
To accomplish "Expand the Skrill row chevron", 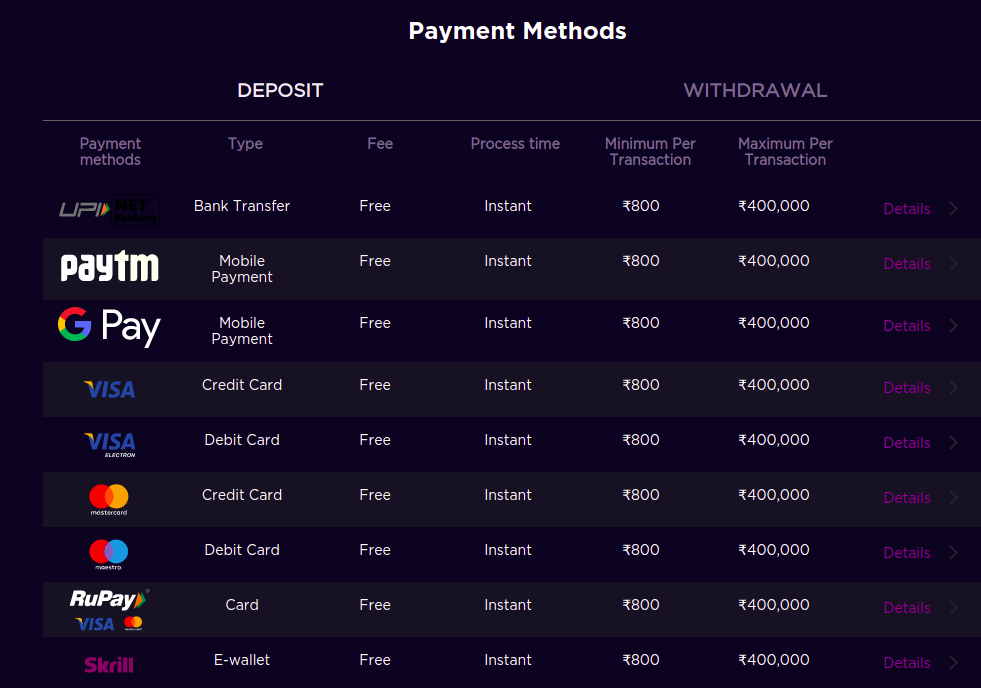I will [x=953, y=662].
